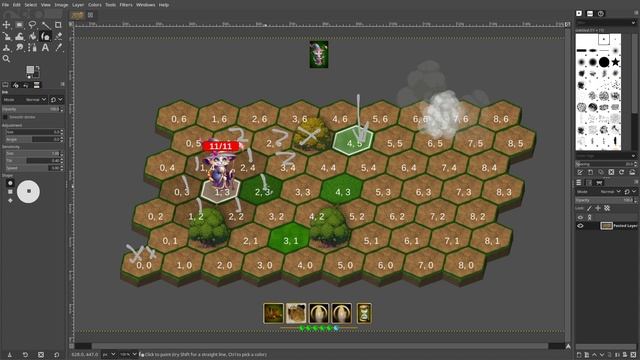Open the Edit menu
640x360 pixels.
pyautogui.click(x=17, y=5)
